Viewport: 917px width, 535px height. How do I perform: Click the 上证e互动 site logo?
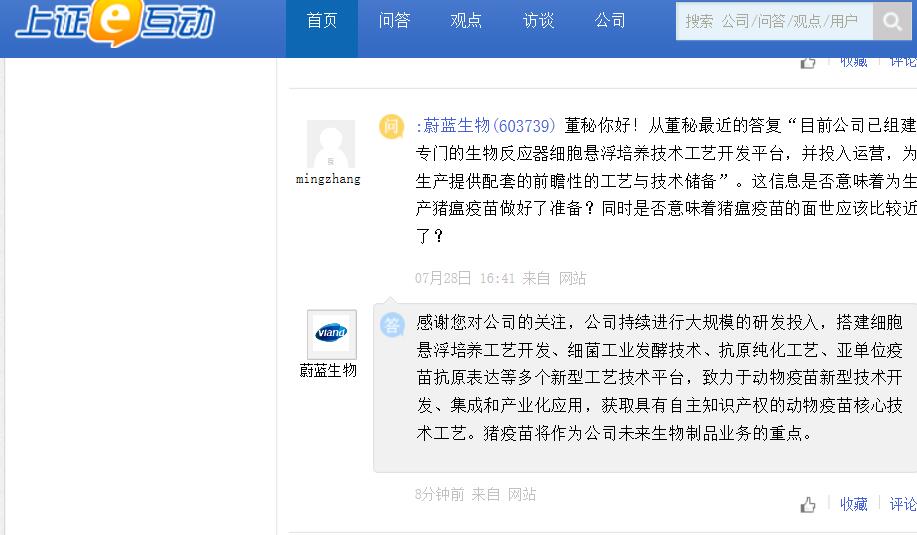pyautogui.click(x=115, y=22)
